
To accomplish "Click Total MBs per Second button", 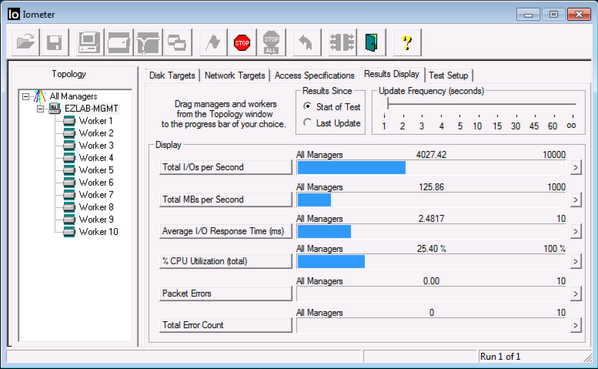I will click(225, 199).
